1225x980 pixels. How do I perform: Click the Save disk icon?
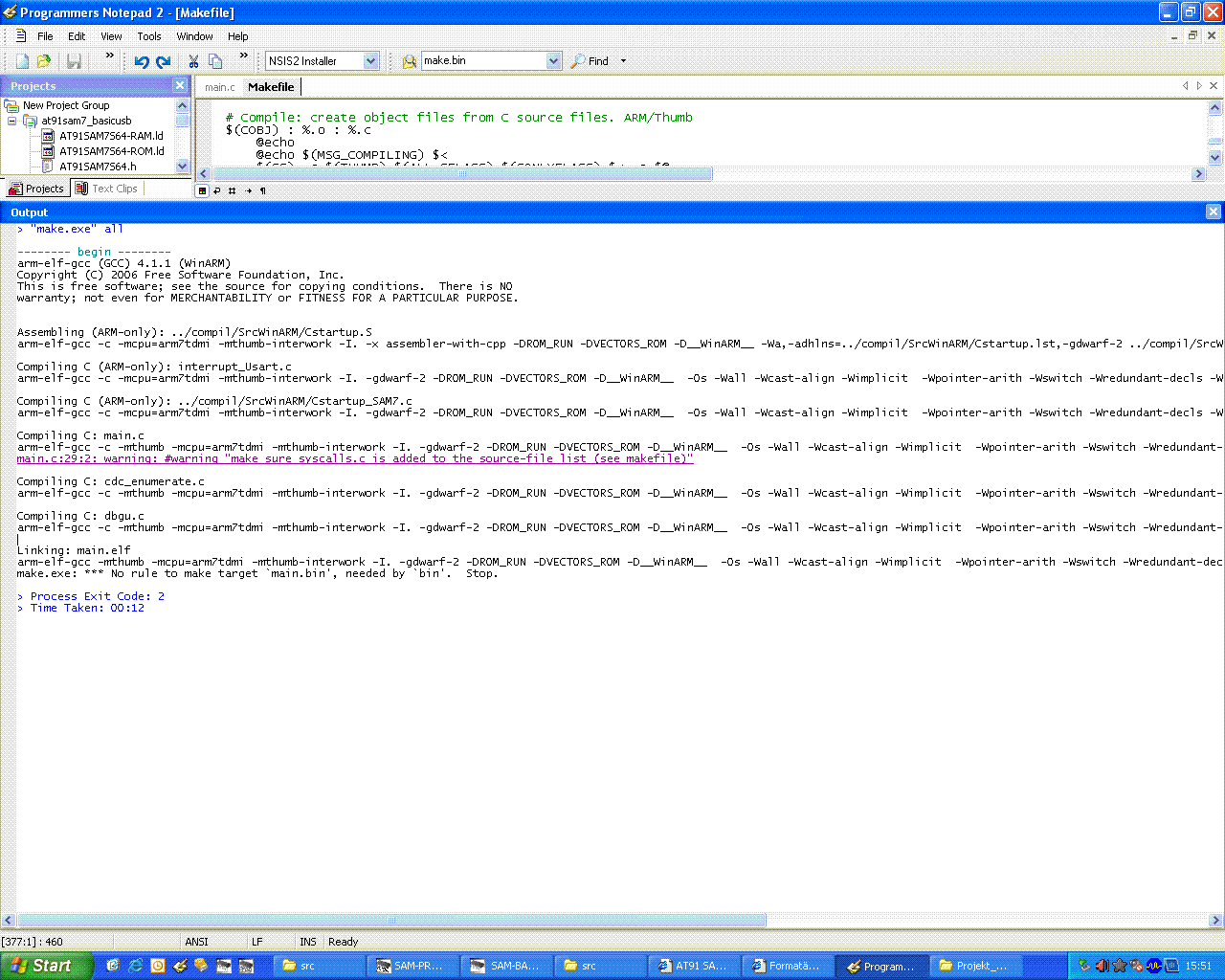click(x=74, y=61)
